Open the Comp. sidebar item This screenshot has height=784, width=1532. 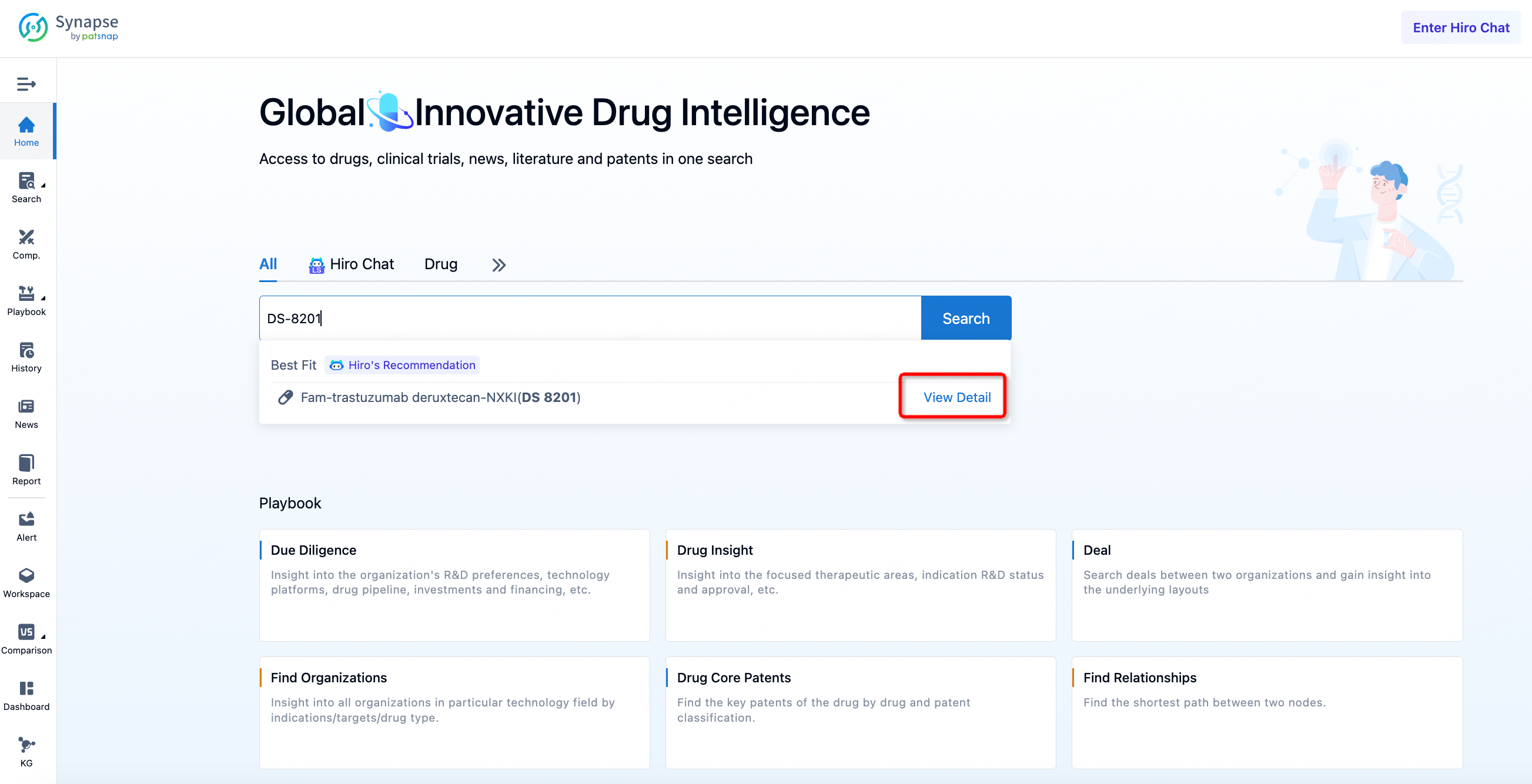tap(26, 244)
